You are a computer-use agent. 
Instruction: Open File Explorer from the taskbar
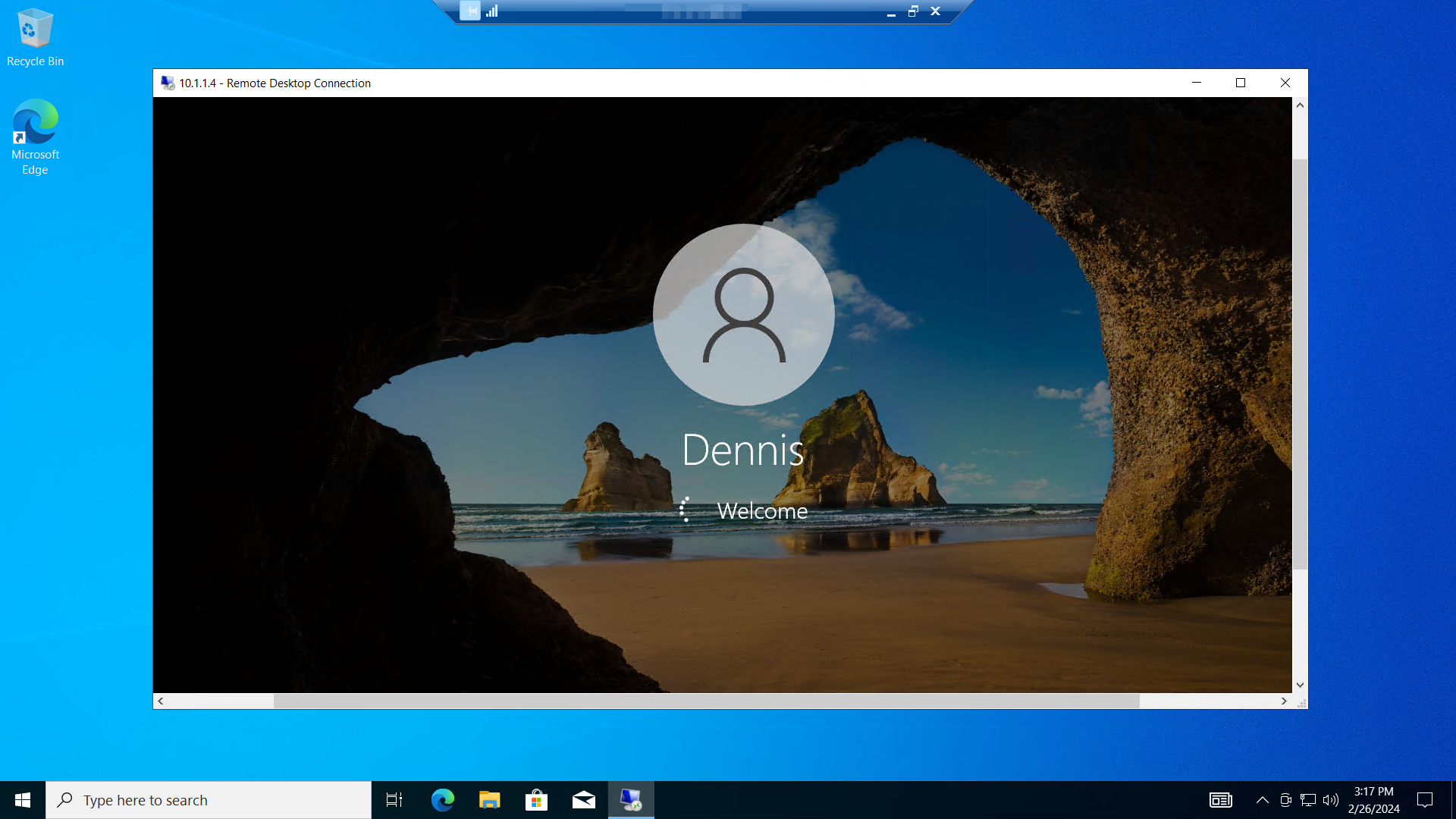[x=489, y=800]
